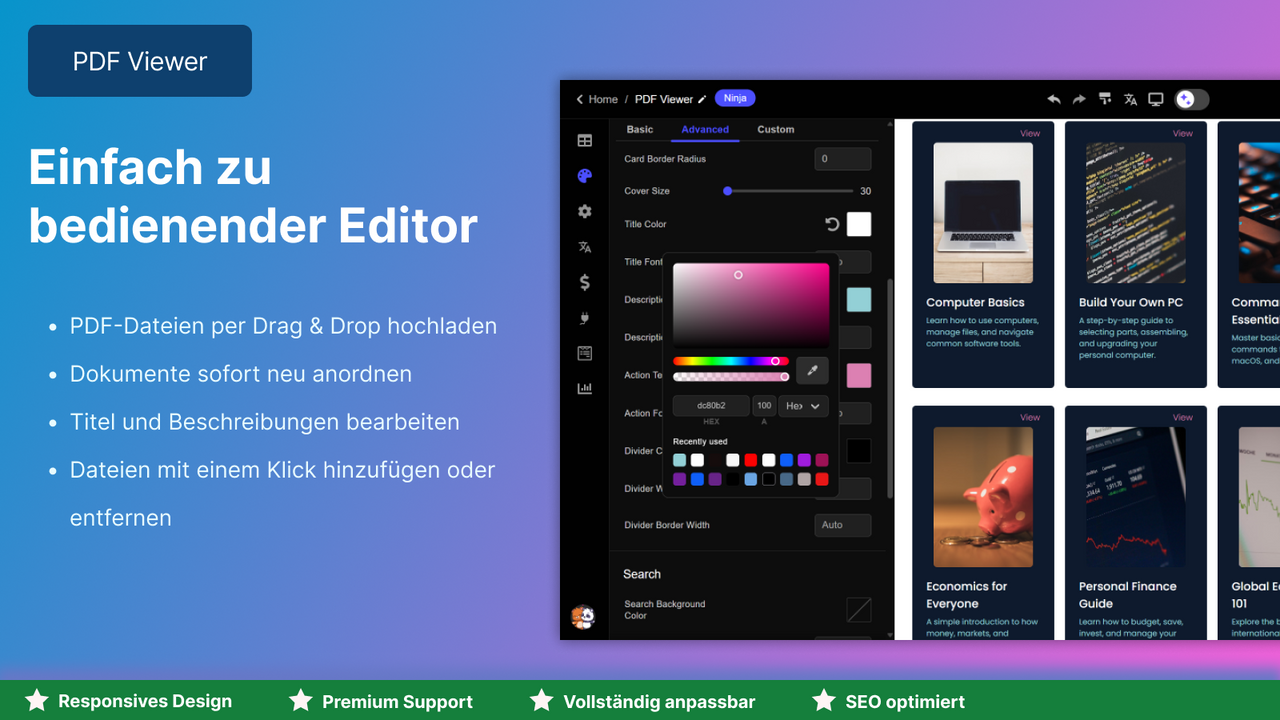Click View on Personal Finance Guide card

coord(1183,417)
